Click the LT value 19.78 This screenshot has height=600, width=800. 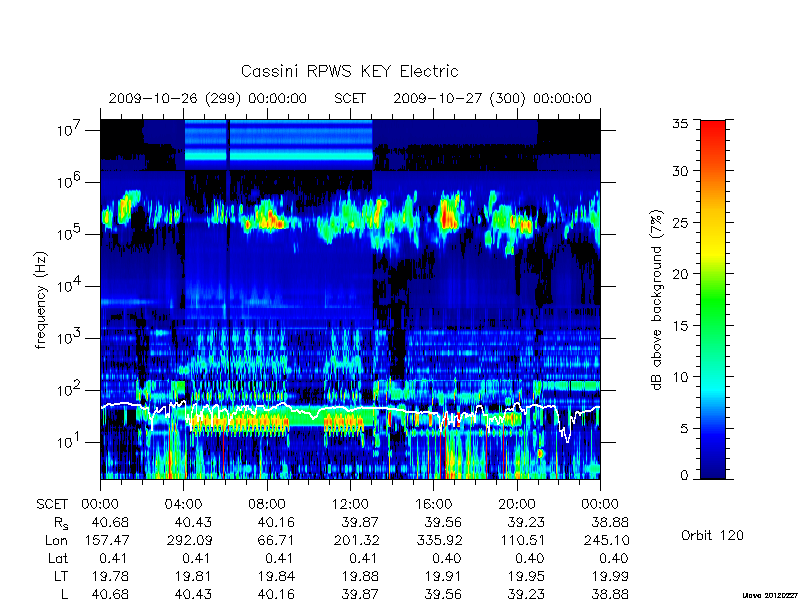[x=110, y=576]
